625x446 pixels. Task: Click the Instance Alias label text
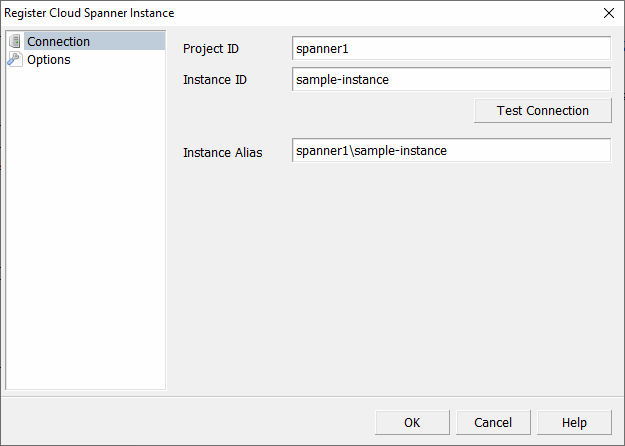[222, 153]
